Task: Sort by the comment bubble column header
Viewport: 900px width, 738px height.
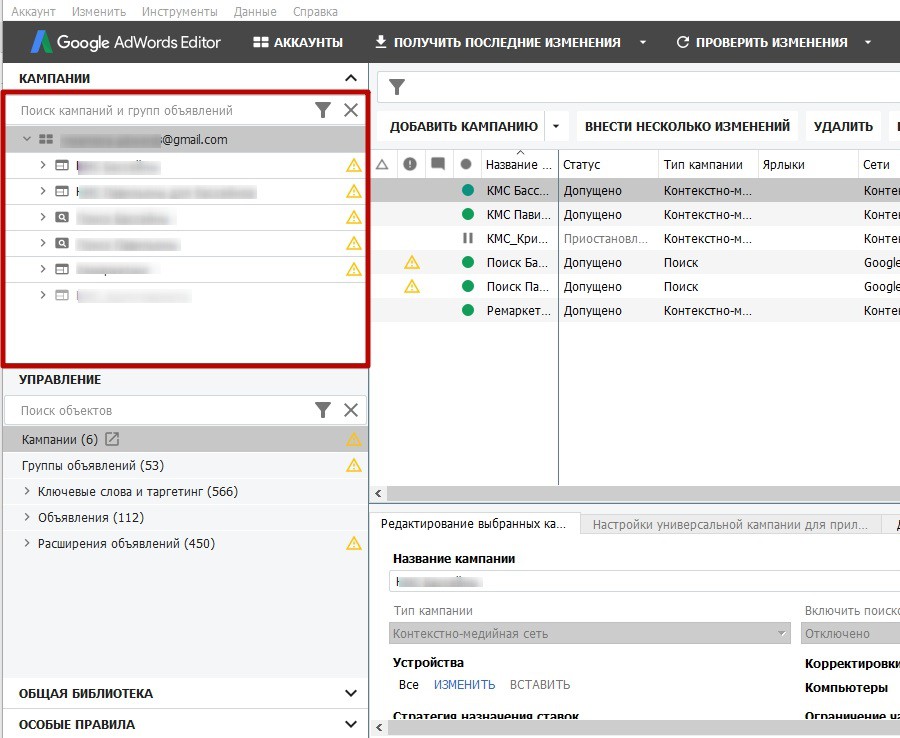Action: (438, 165)
